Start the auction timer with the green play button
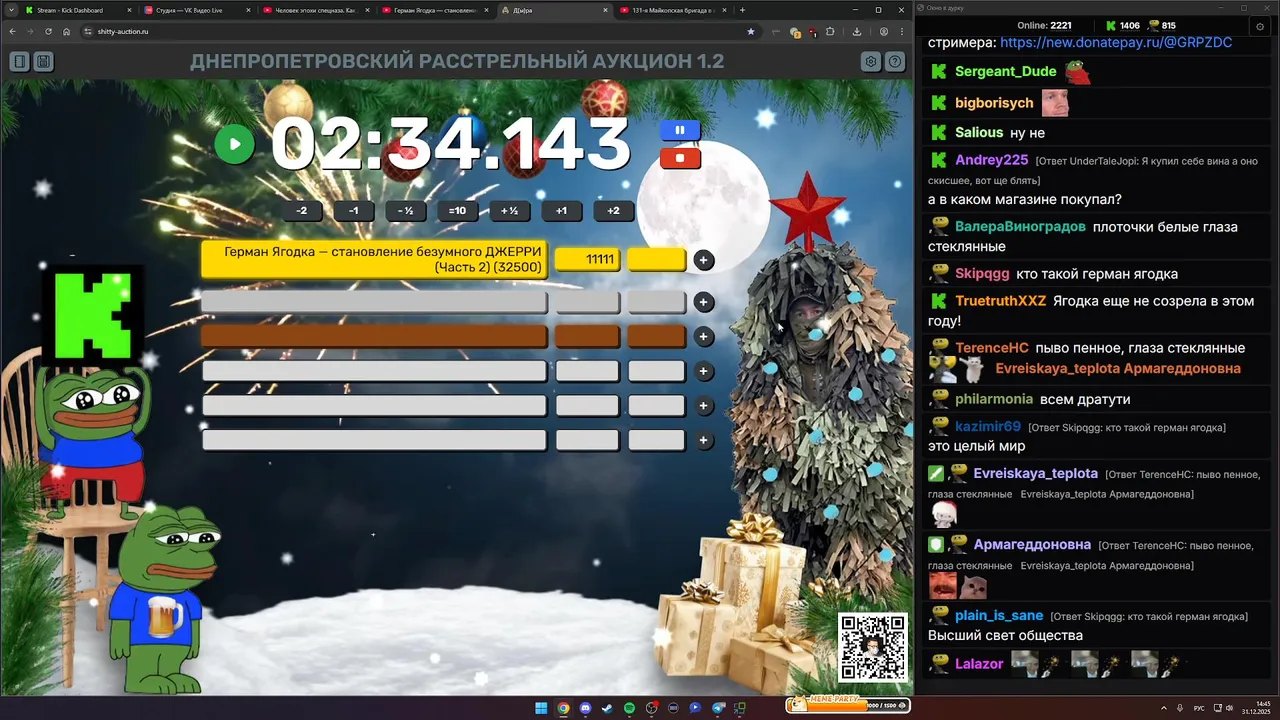Screen dimensions: 1280x720 234,144
